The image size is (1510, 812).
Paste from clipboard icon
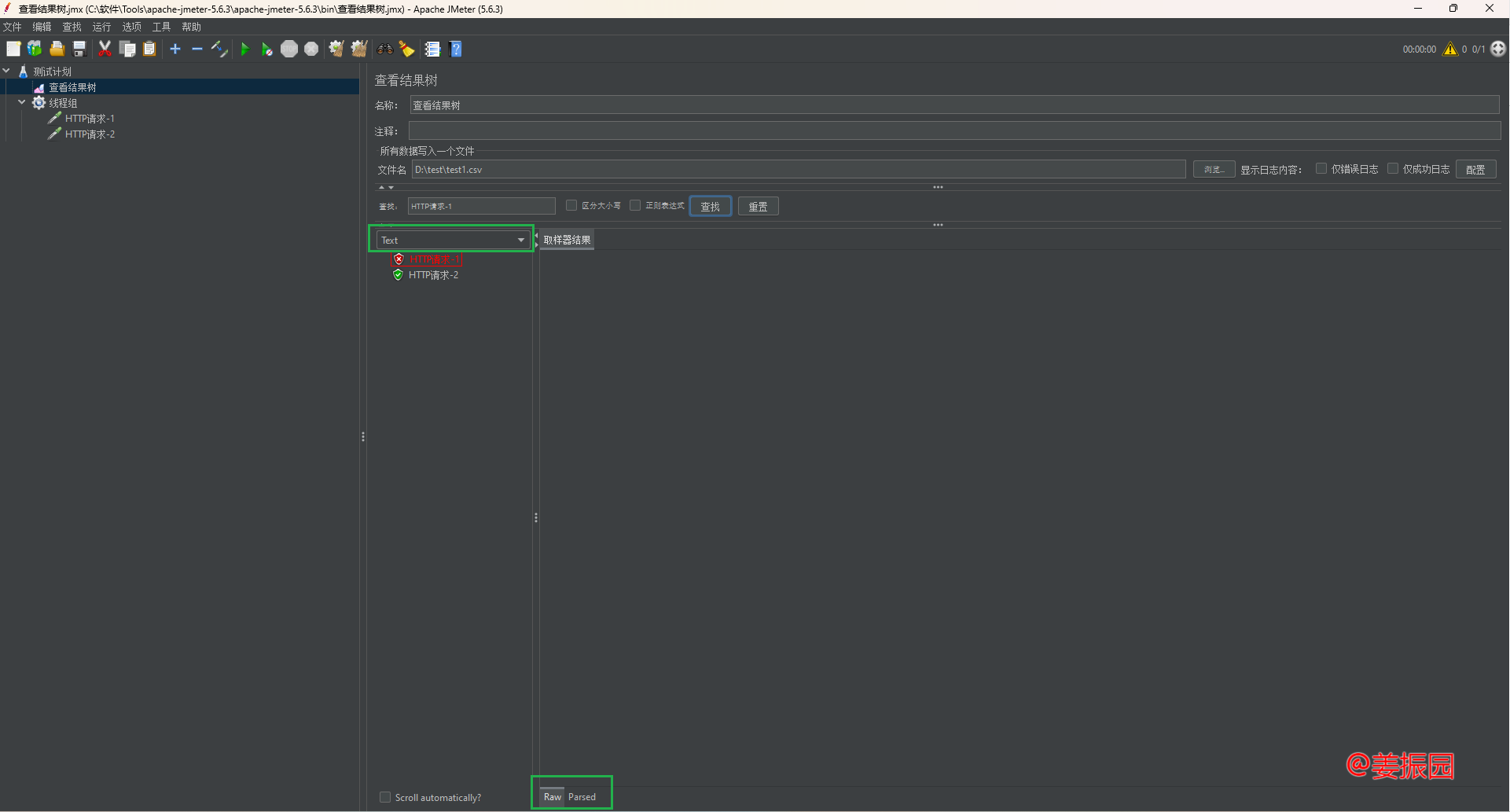[149, 49]
